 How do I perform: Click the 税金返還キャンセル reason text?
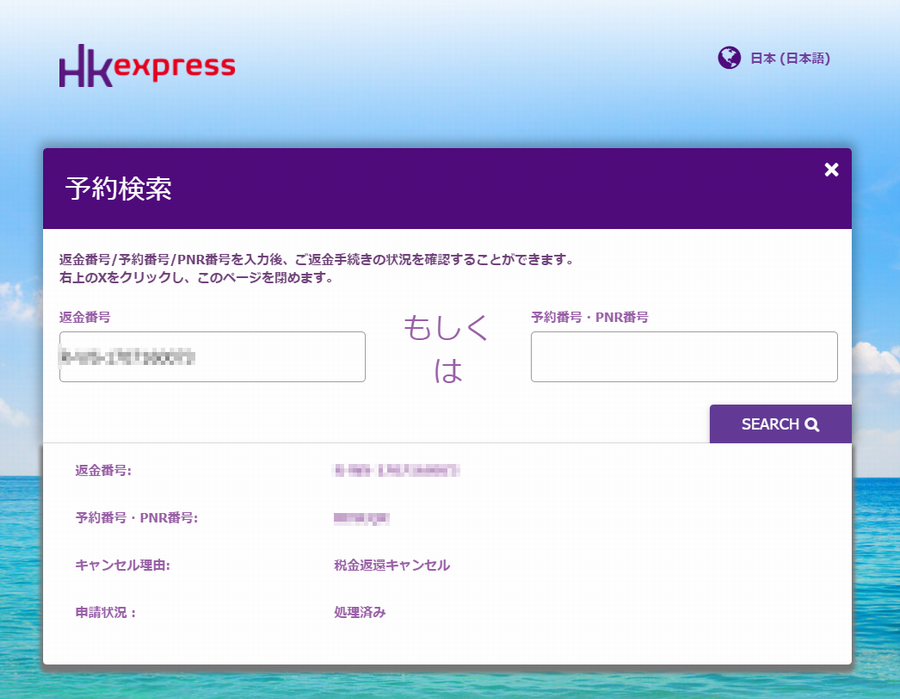pos(392,565)
